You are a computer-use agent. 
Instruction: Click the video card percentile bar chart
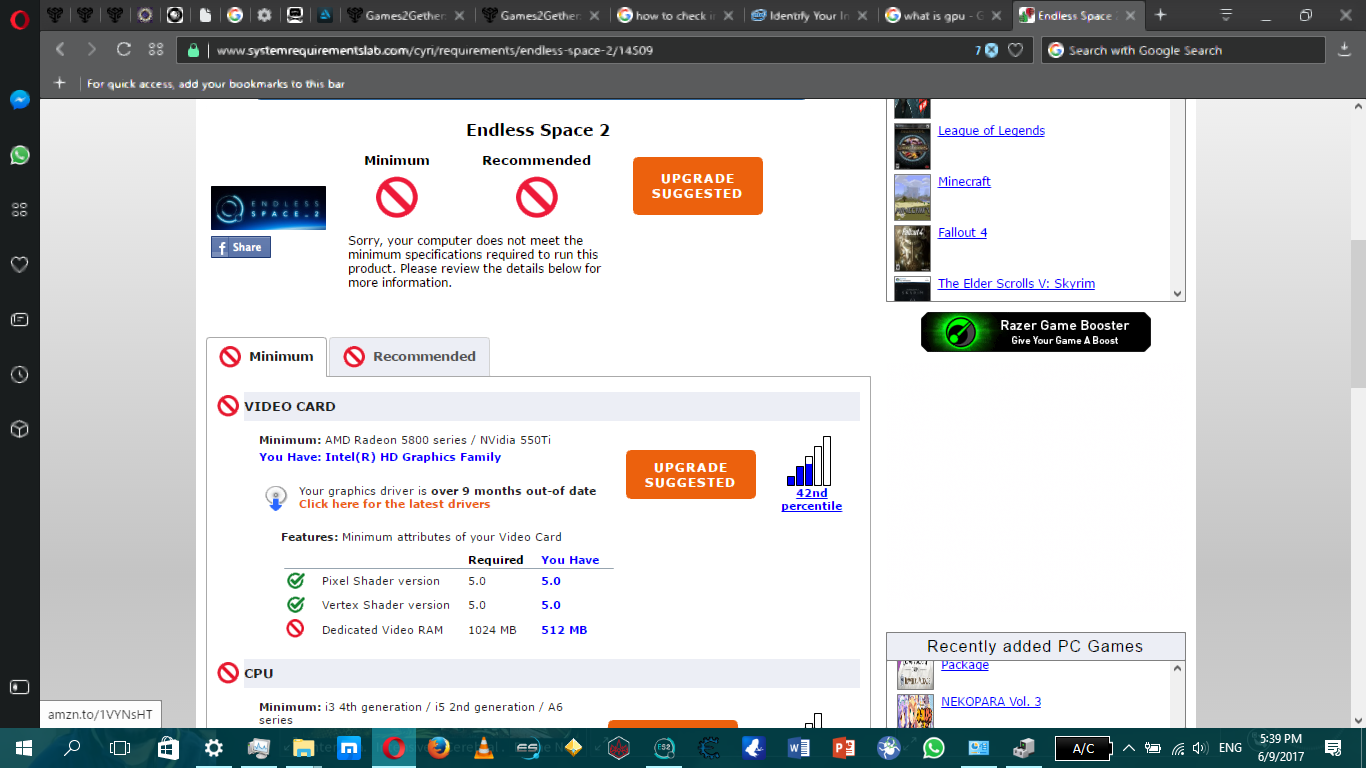click(x=811, y=461)
